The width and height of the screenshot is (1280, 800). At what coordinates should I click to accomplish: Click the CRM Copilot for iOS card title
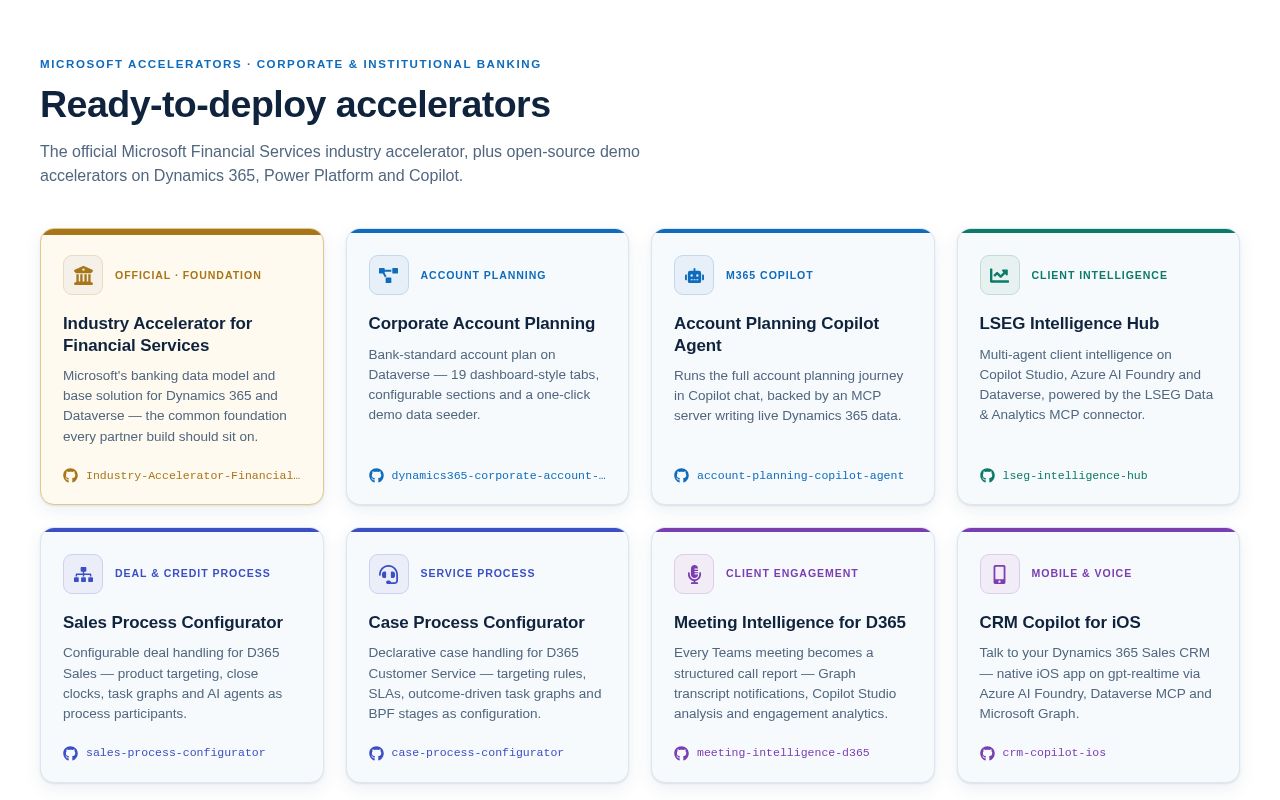point(1060,623)
